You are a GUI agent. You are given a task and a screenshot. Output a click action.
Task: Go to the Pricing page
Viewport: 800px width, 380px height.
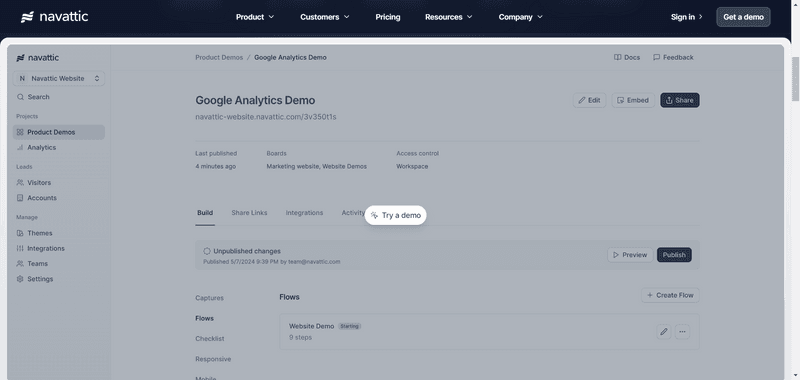388,17
